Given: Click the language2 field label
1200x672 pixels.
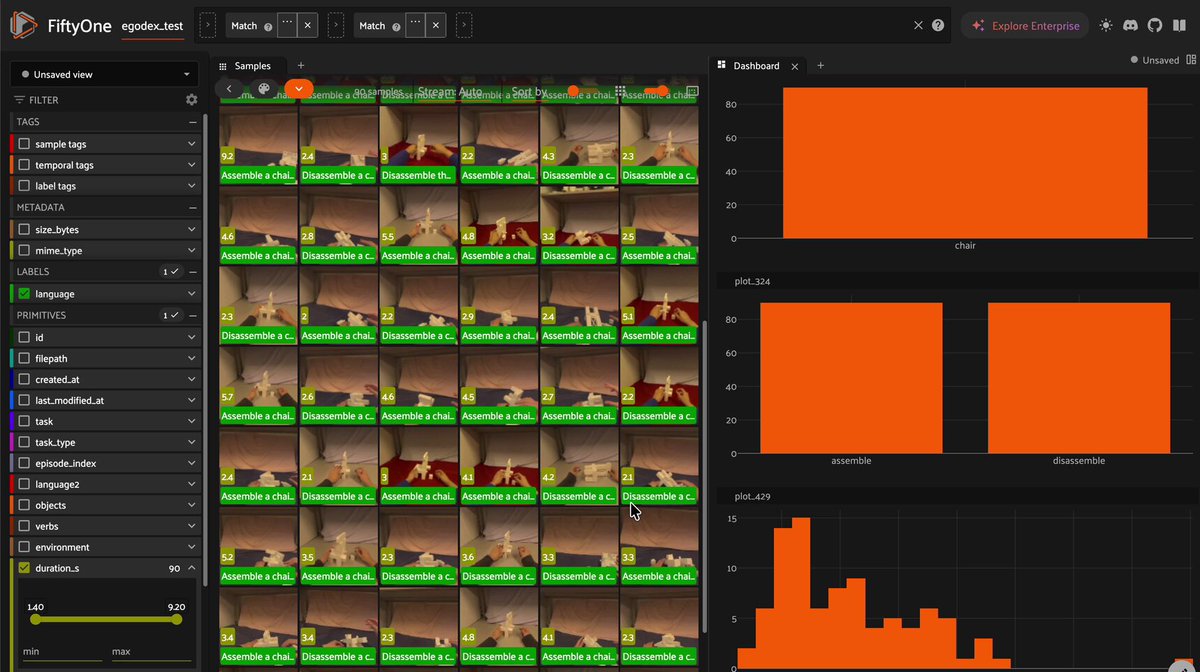Looking at the screenshot, I should click(57, 484).
